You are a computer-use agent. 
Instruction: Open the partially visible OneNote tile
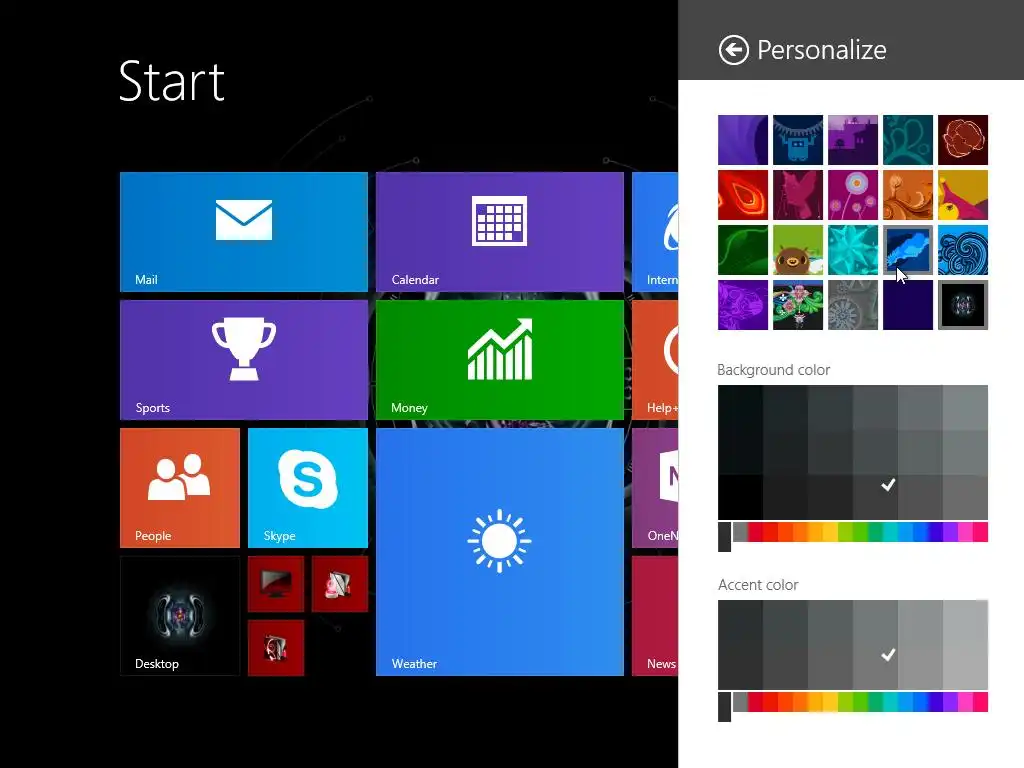tap(655, 488)
